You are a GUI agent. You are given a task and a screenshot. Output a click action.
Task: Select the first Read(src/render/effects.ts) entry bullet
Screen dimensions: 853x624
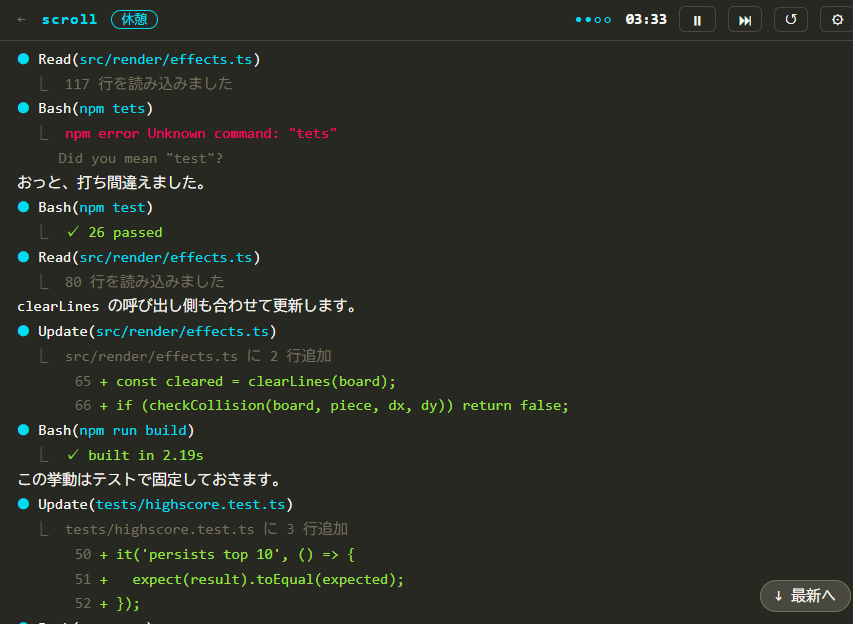23,59
